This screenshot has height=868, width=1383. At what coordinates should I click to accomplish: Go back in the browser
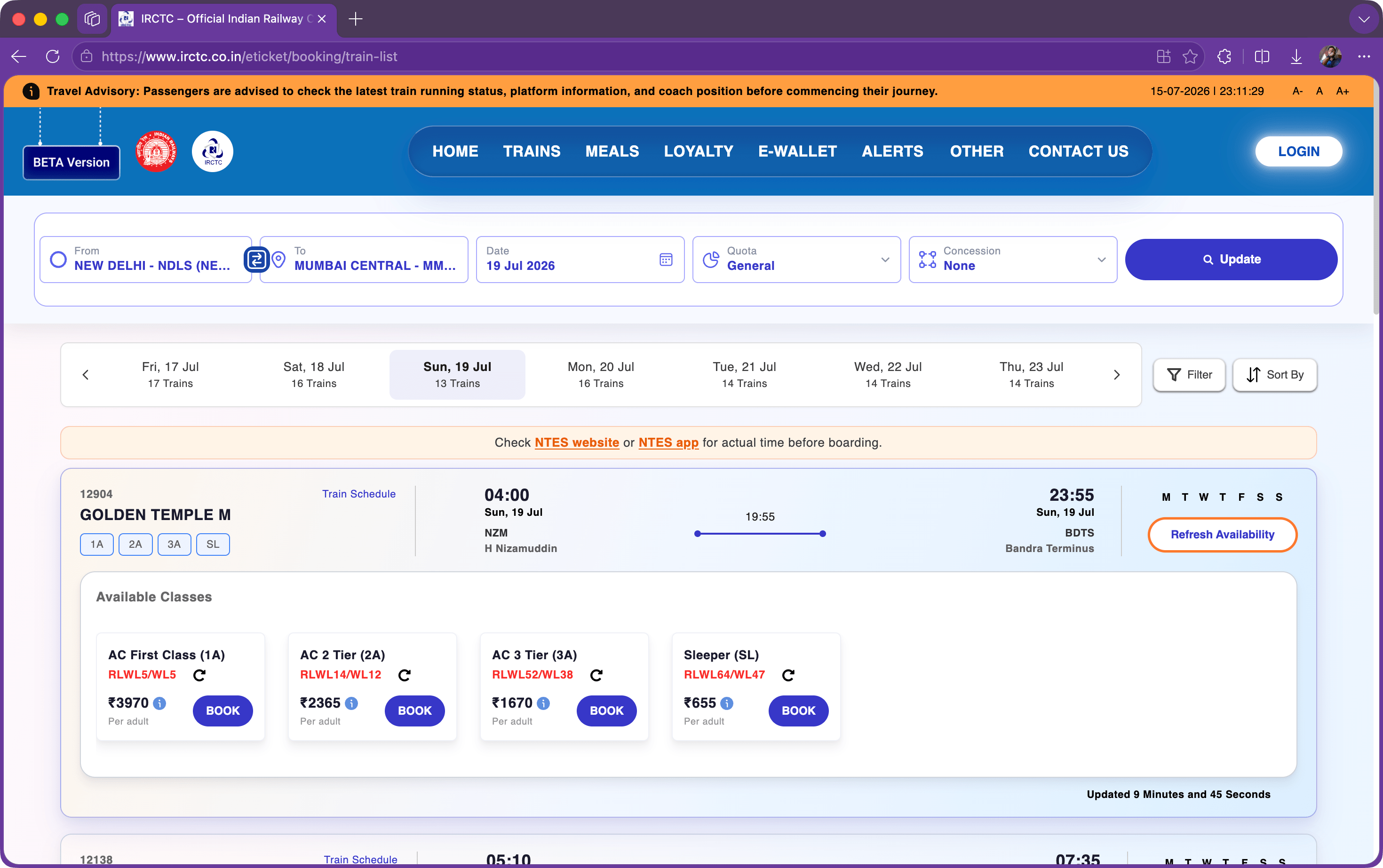tap(19, 56)
